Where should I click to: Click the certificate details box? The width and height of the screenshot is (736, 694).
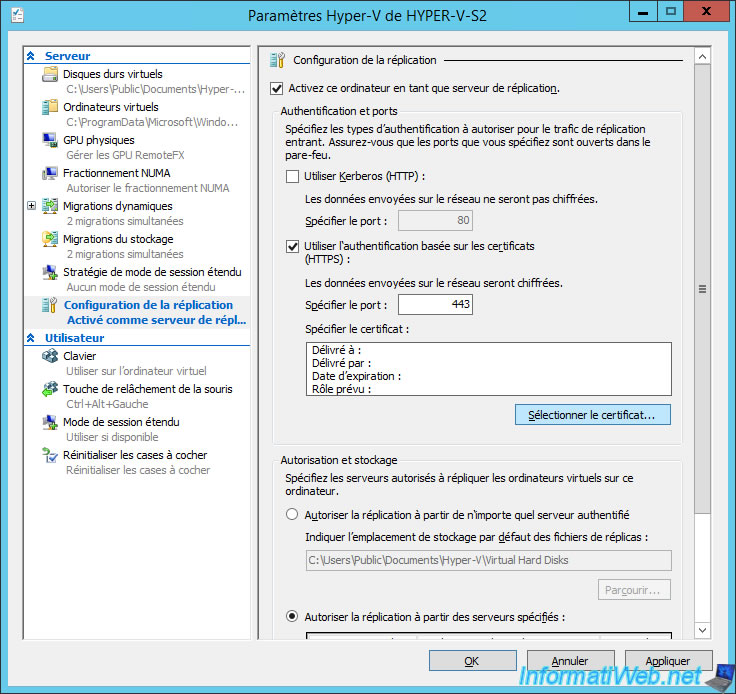tap(489, 369)
